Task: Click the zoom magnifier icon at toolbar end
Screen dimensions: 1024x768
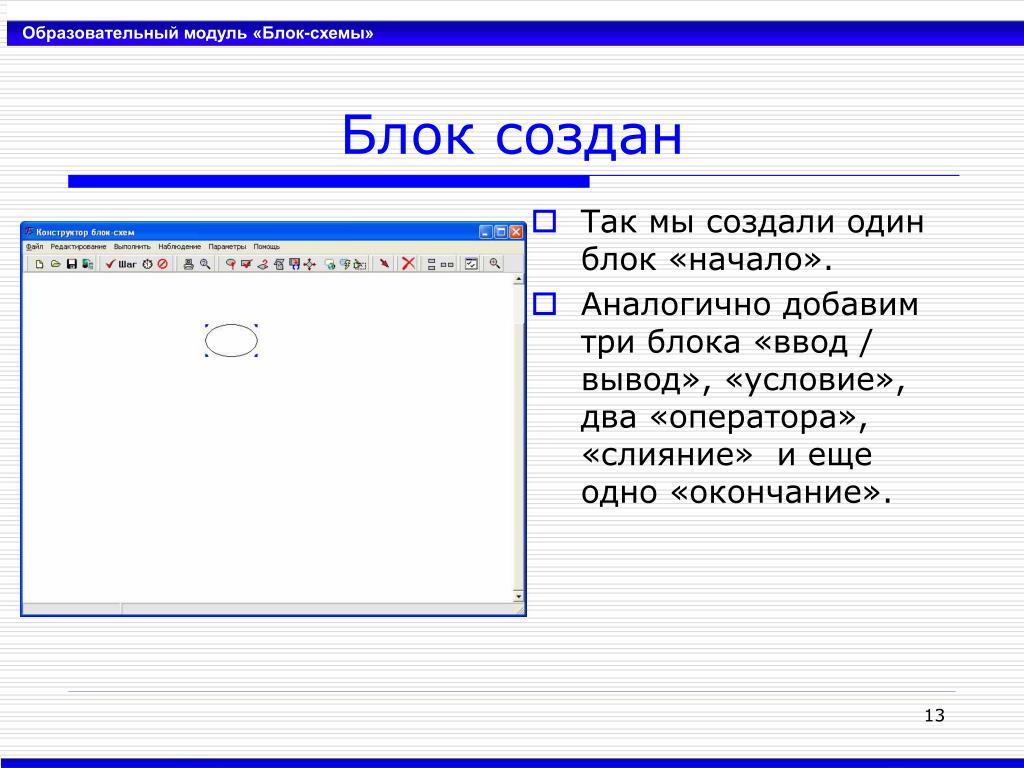Action: pos(495,263)
